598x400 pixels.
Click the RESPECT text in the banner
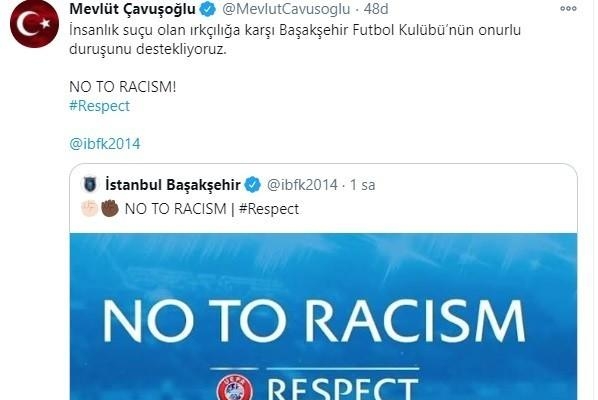tap(342, 389)
